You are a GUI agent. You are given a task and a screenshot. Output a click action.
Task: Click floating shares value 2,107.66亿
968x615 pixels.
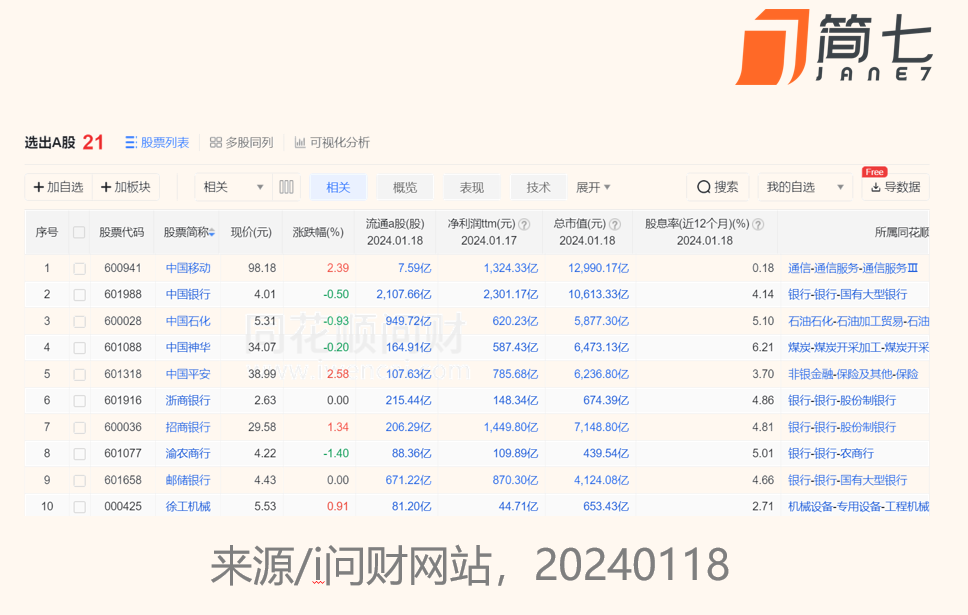click(x=404, y=295)
